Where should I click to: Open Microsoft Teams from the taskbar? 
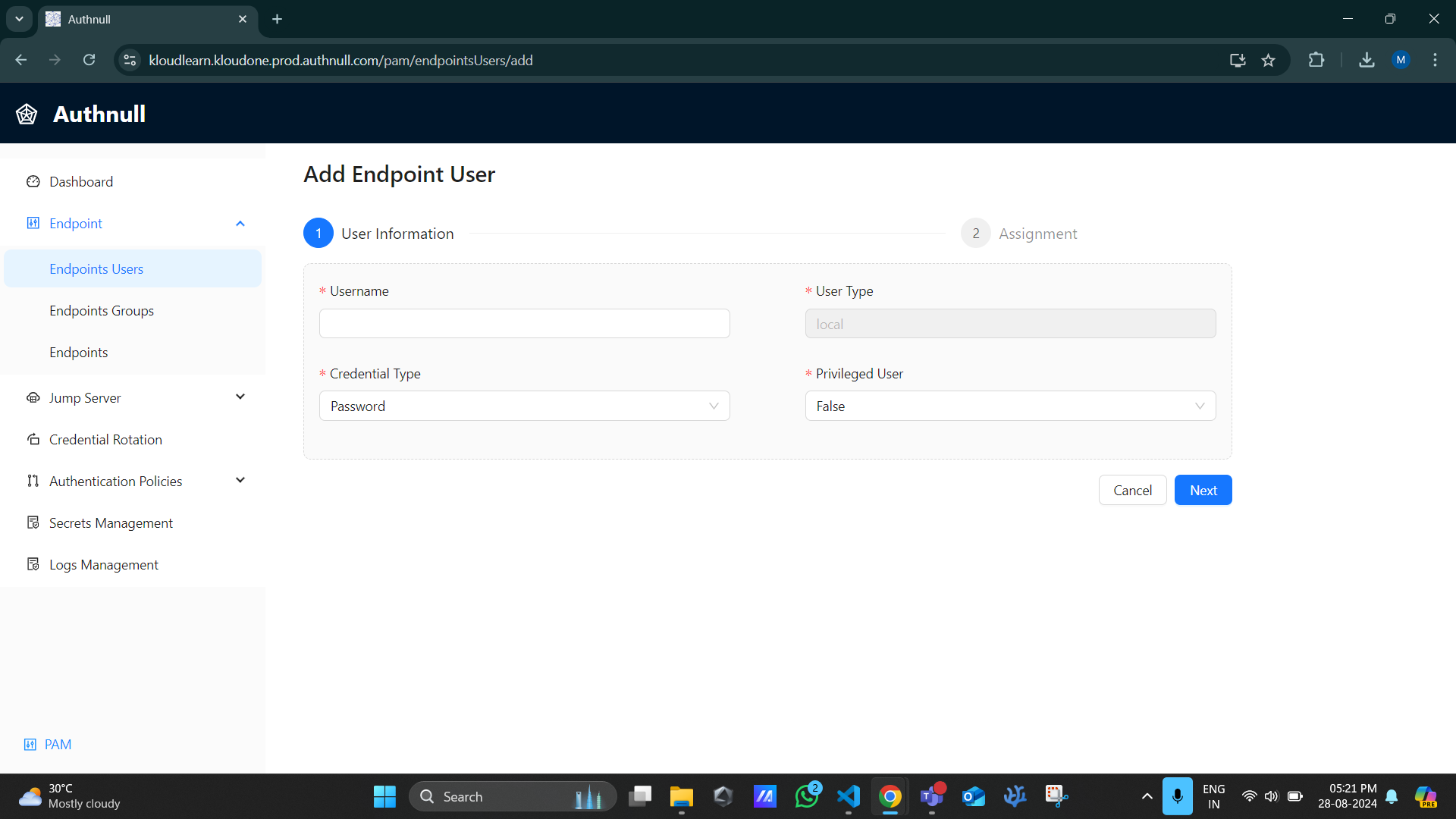point(932,796)
